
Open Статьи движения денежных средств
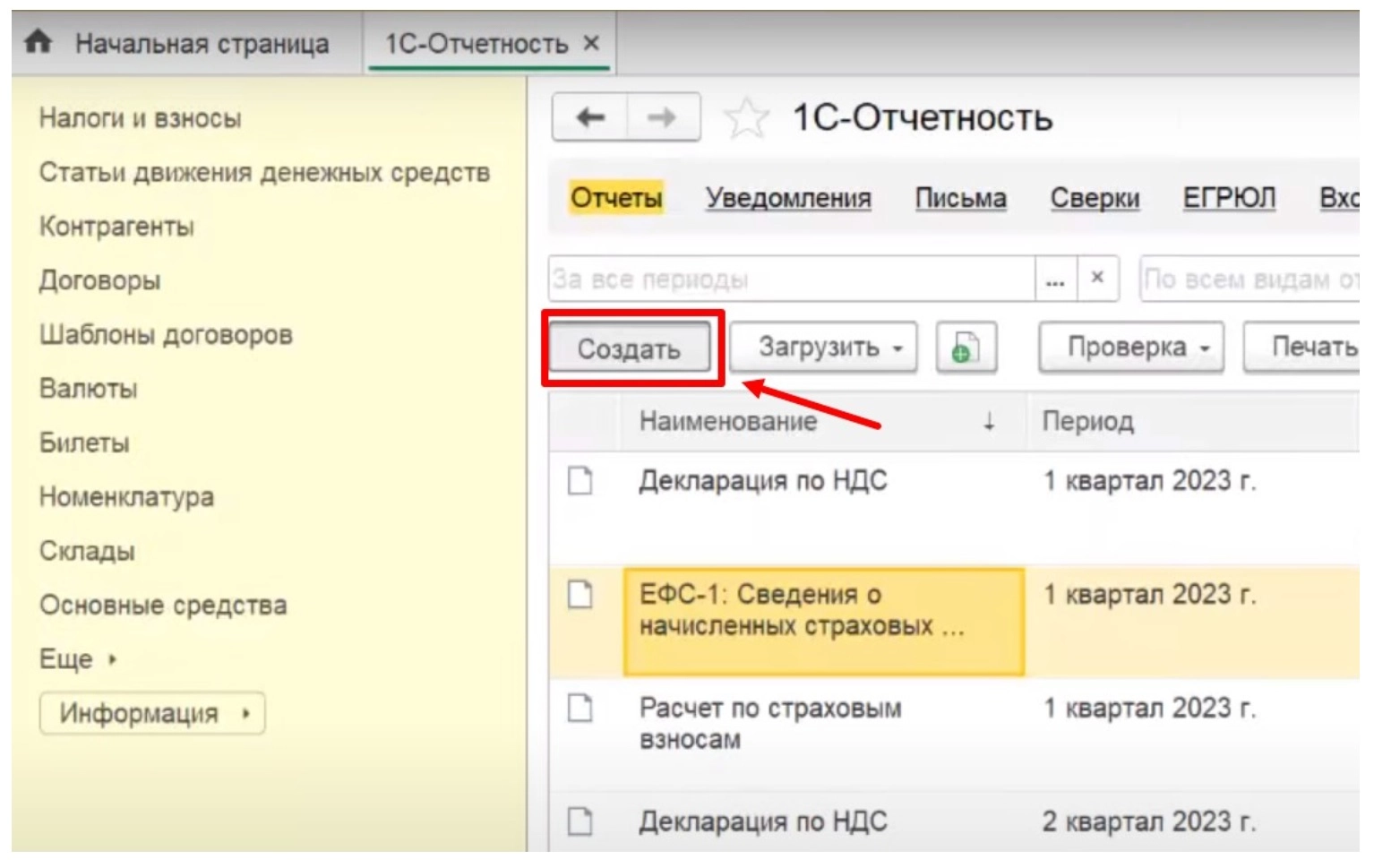(264, 172)
